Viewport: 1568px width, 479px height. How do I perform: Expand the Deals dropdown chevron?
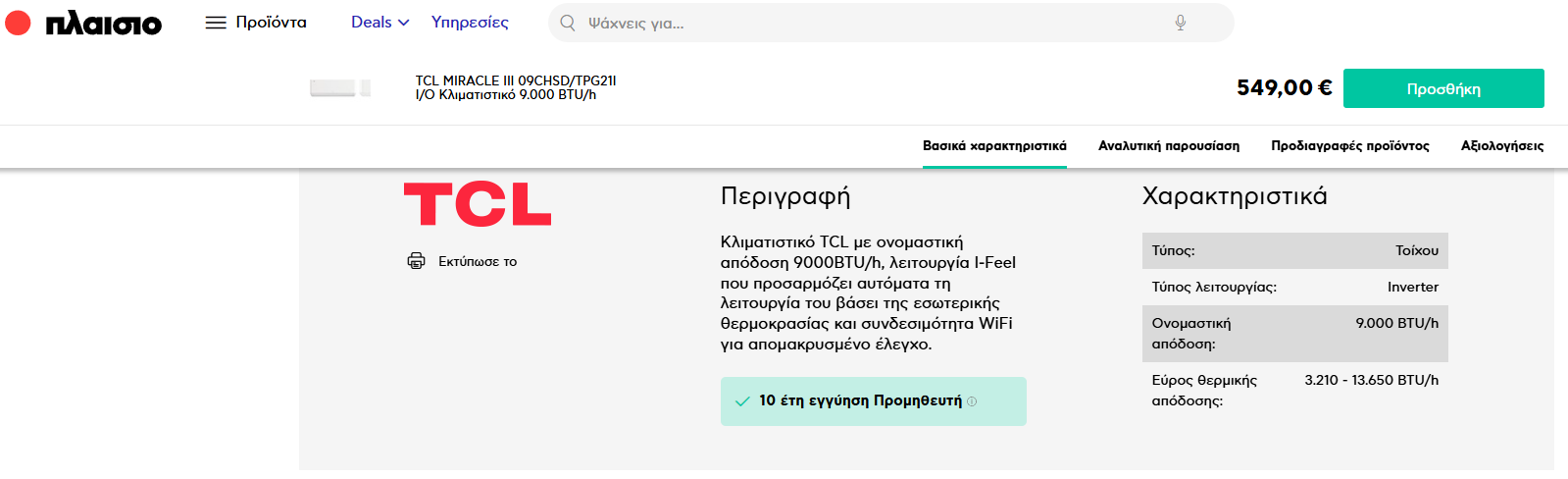tap(404, 23)
